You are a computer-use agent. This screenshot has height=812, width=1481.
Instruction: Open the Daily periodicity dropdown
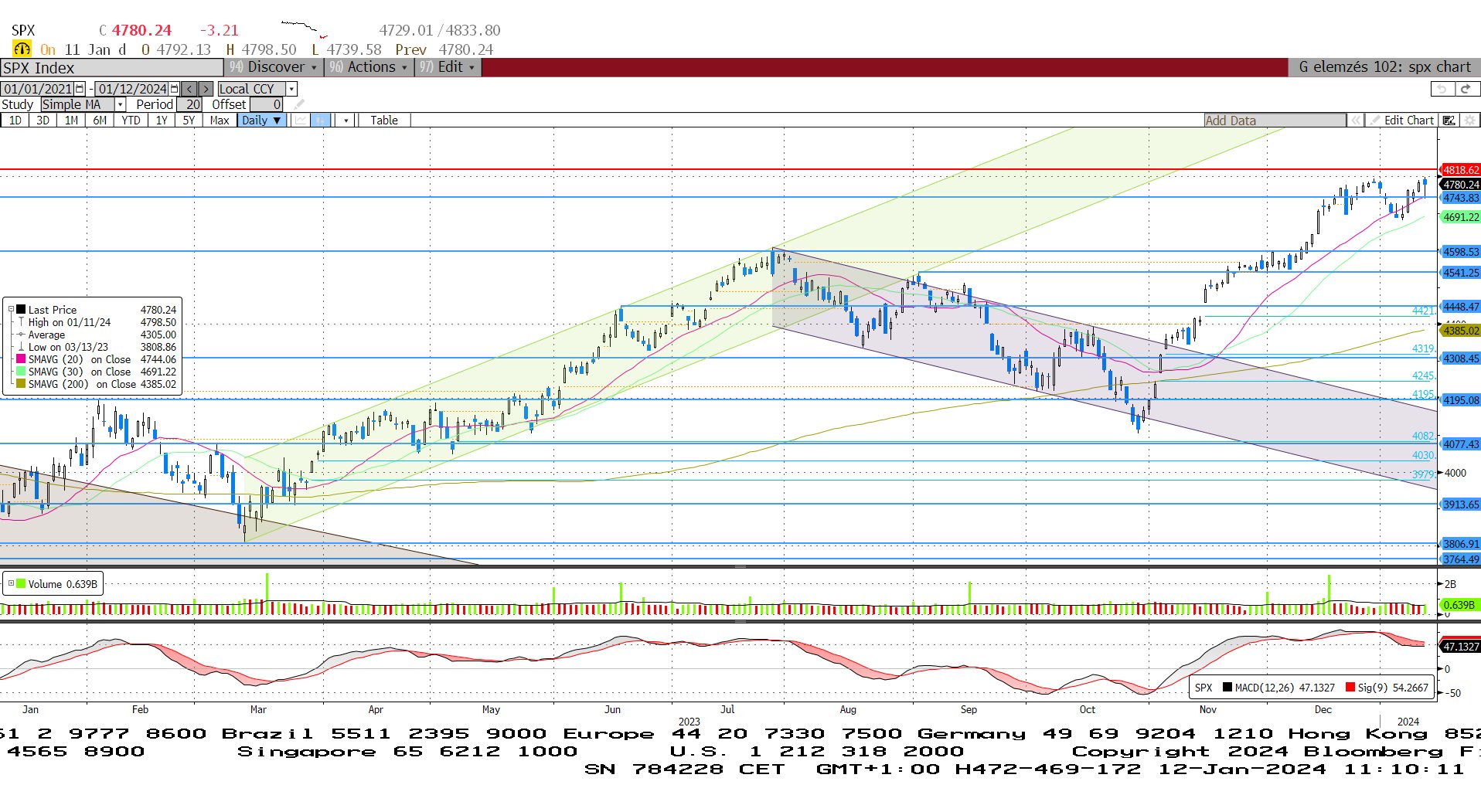pos(262,120)
